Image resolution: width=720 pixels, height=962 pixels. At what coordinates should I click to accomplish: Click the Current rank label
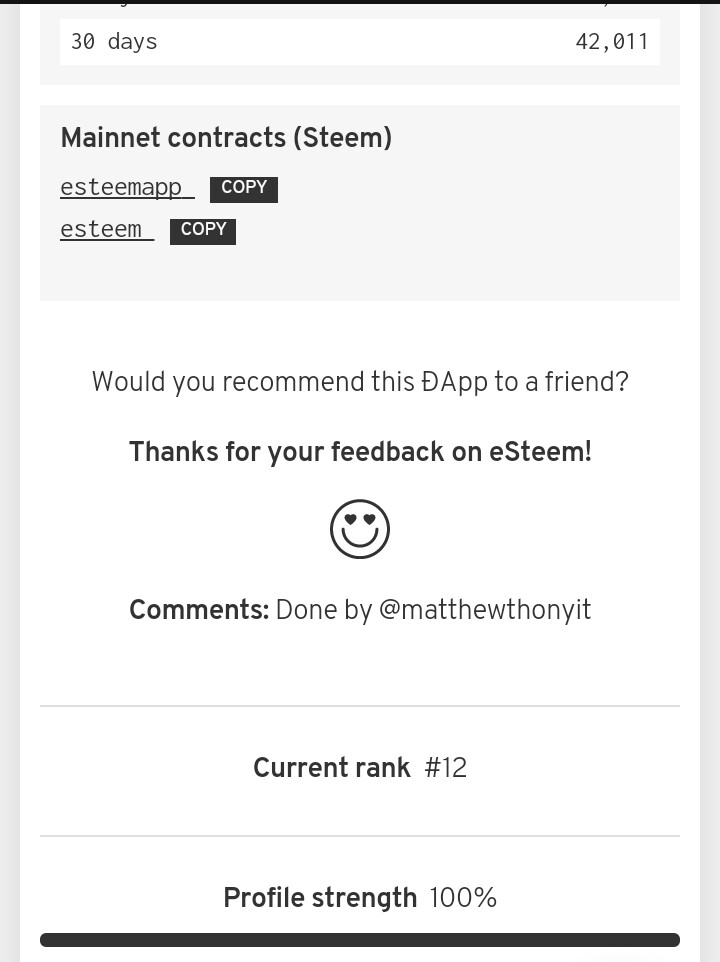331,768
